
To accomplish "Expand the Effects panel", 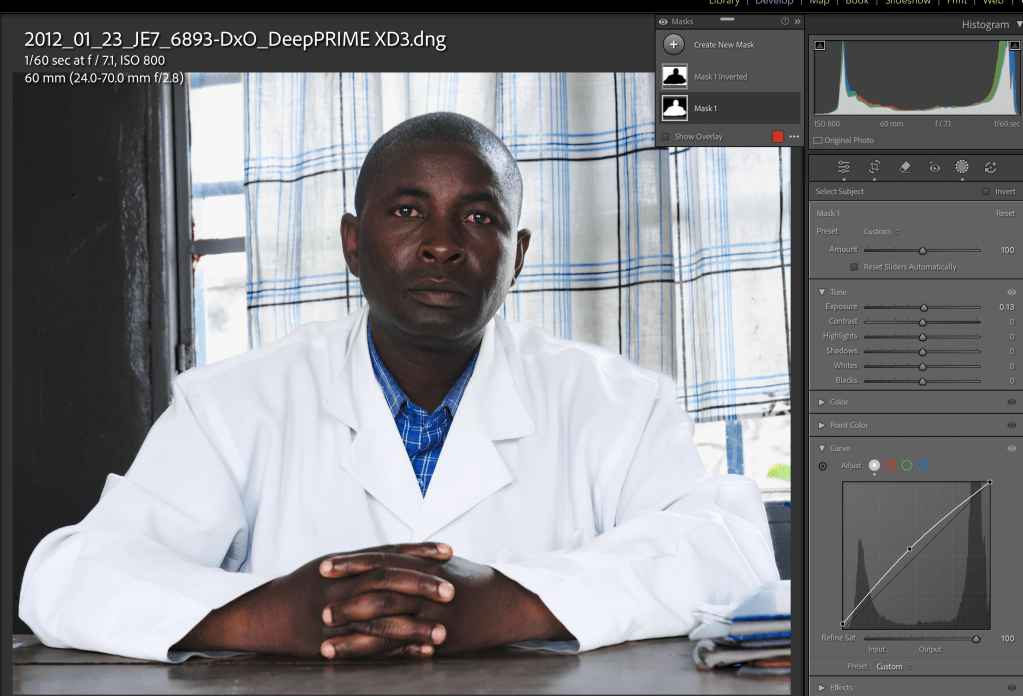I will pyautogui.click(x=821, y=687).
